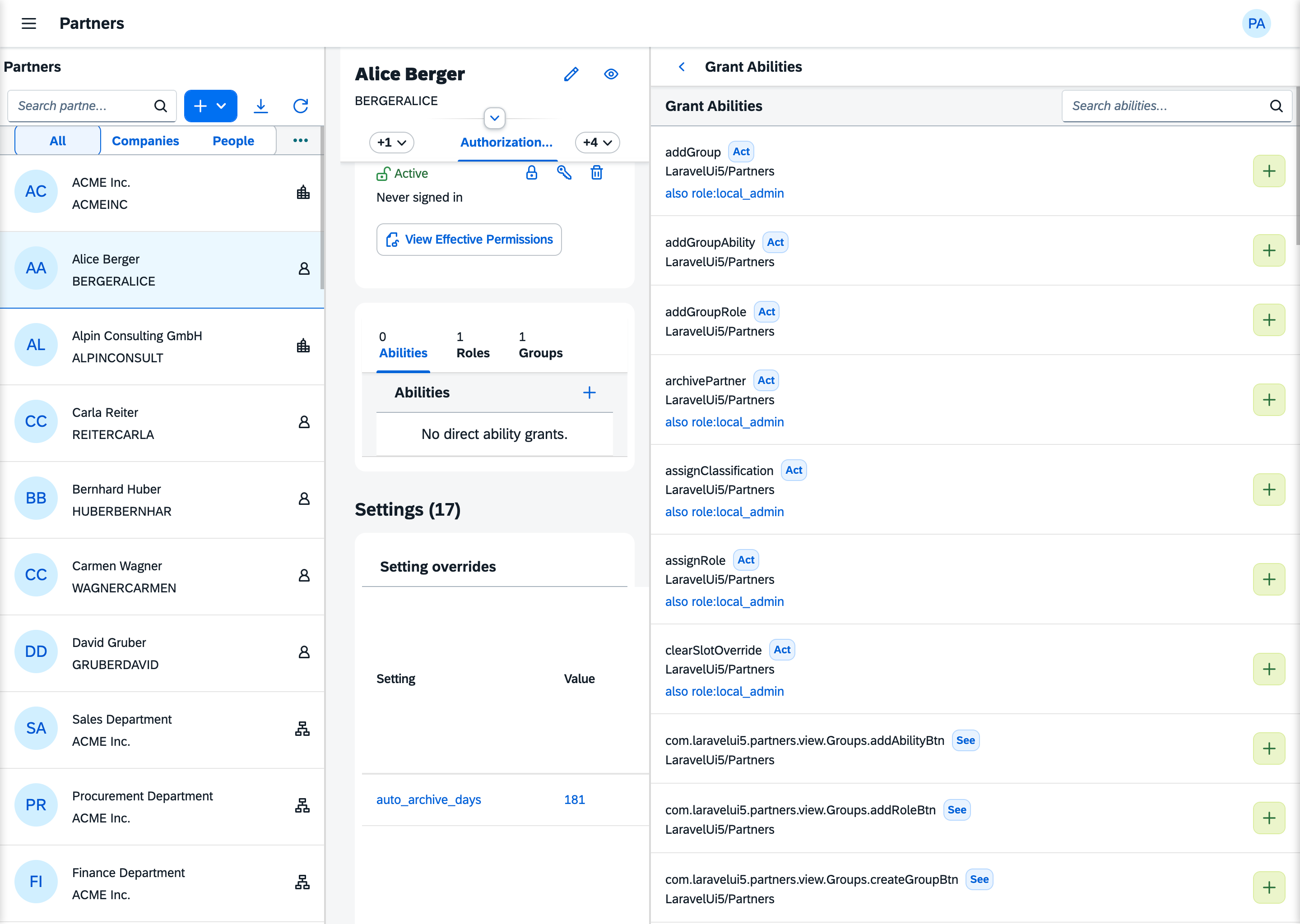Switch to the Companies filter
The height and width of the screenshot is (924, 1300).
coord(145,140)
